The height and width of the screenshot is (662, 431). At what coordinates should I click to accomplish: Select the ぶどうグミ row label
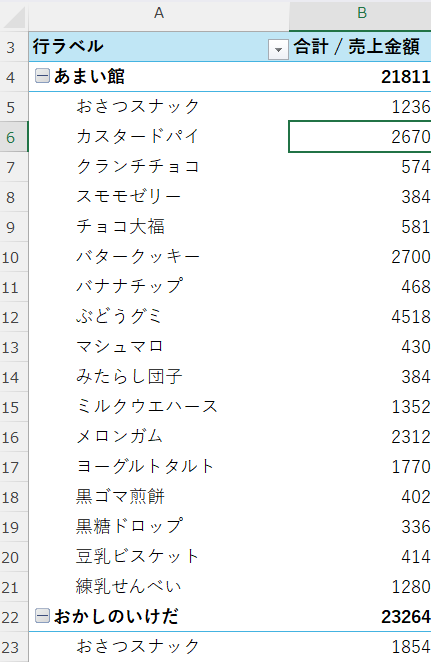[159, 317]
